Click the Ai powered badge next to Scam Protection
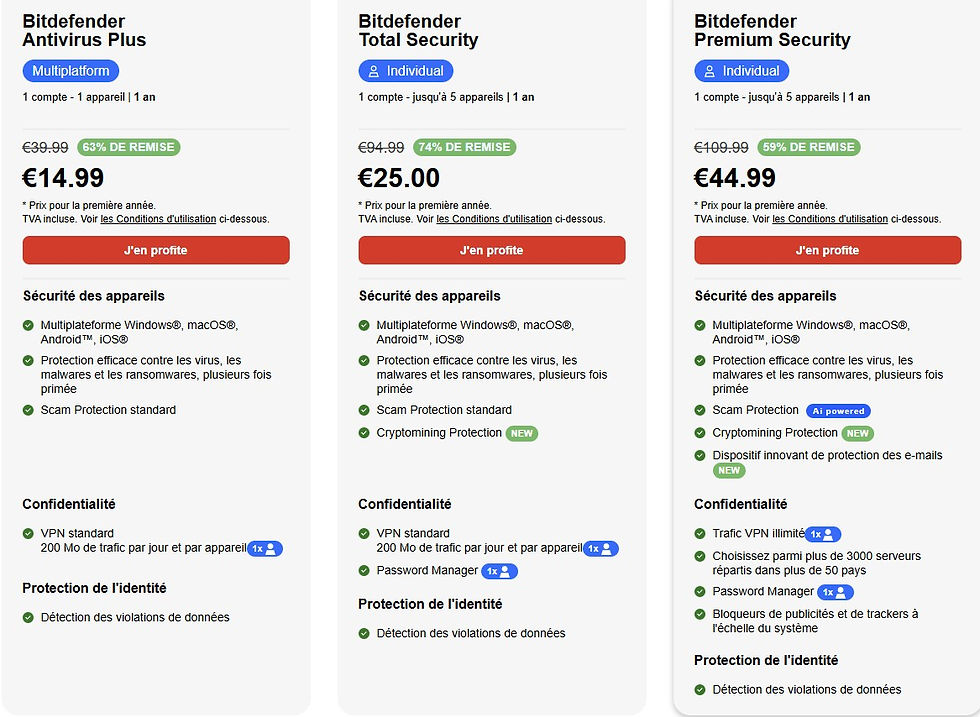 pos(838,411)
